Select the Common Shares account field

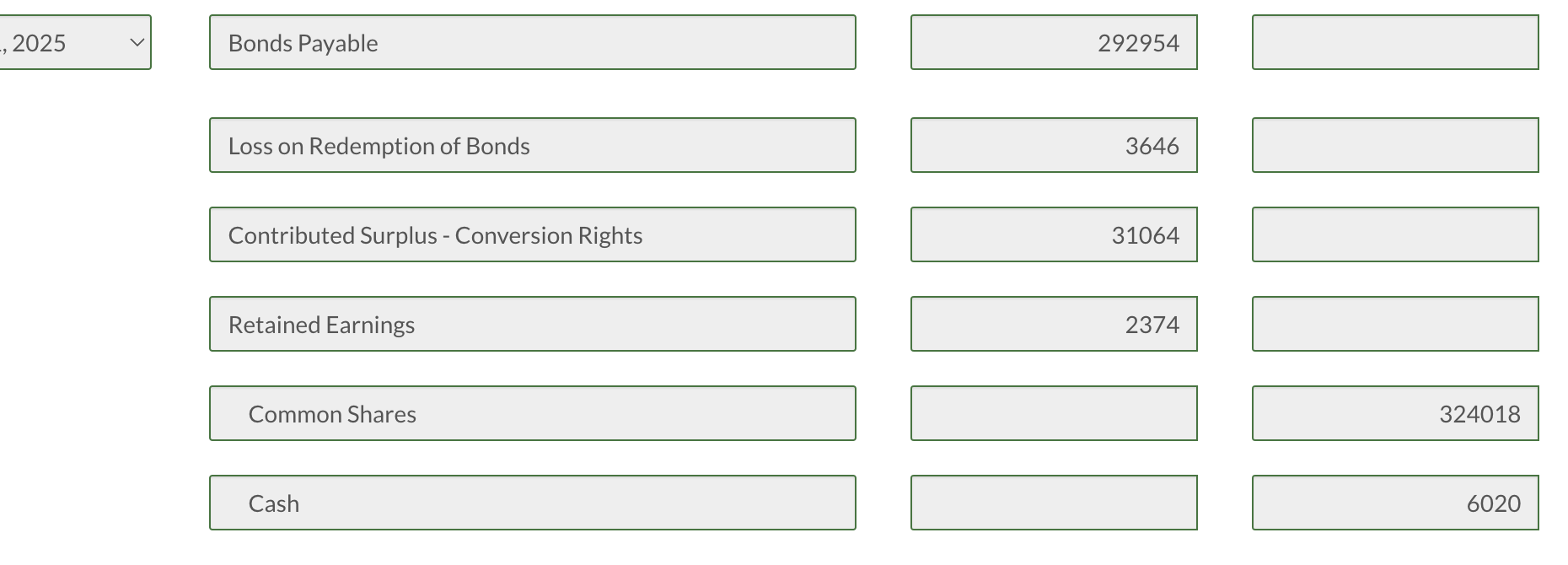[x=533, y=413]
